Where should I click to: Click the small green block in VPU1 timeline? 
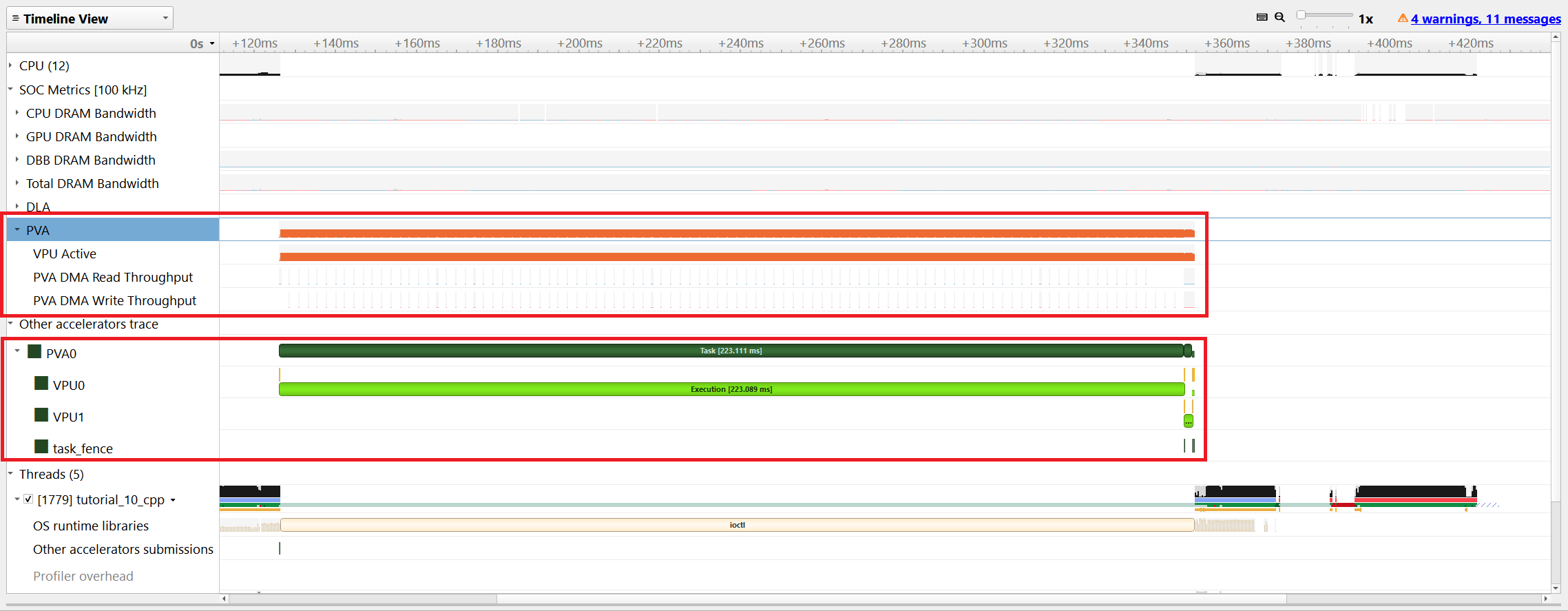click(x=1188, y=421)
